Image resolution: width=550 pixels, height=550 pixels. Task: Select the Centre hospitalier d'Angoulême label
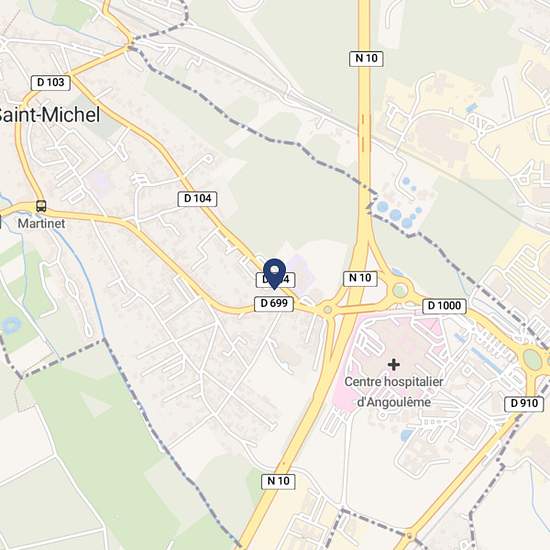tap(394, 391)
